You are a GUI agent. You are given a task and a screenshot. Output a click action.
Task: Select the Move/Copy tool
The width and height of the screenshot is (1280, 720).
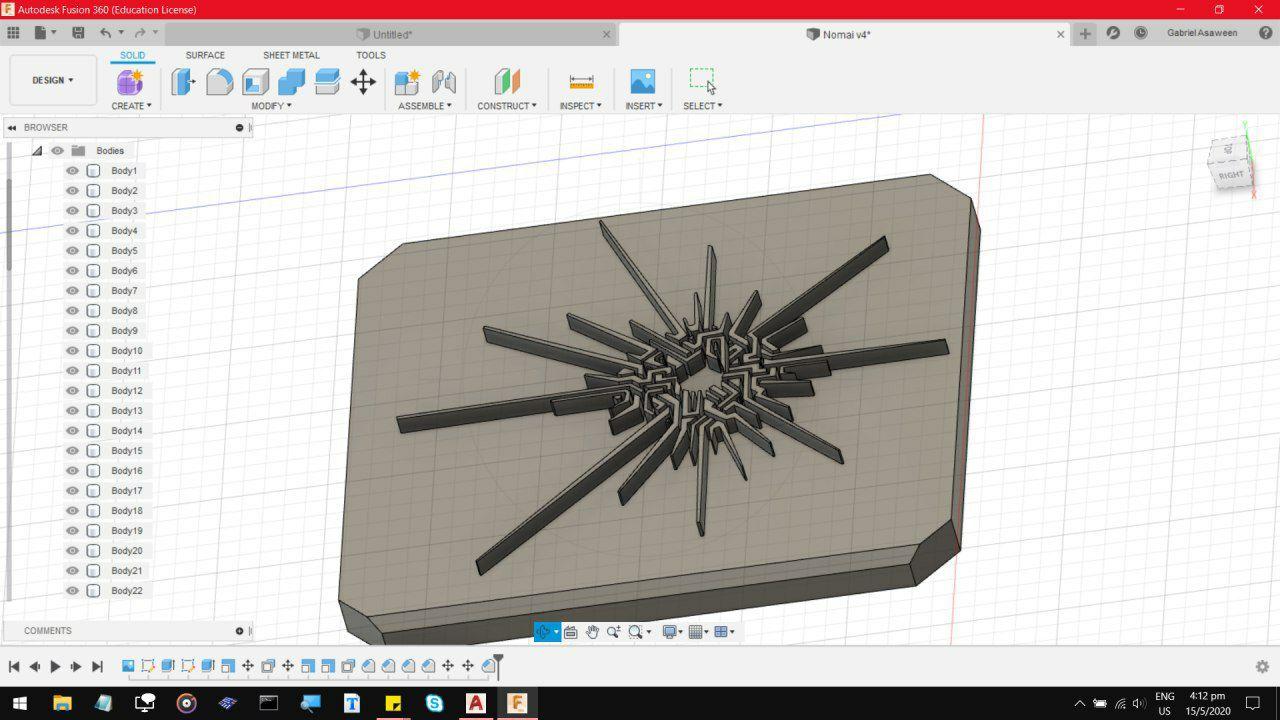[363, 82]
